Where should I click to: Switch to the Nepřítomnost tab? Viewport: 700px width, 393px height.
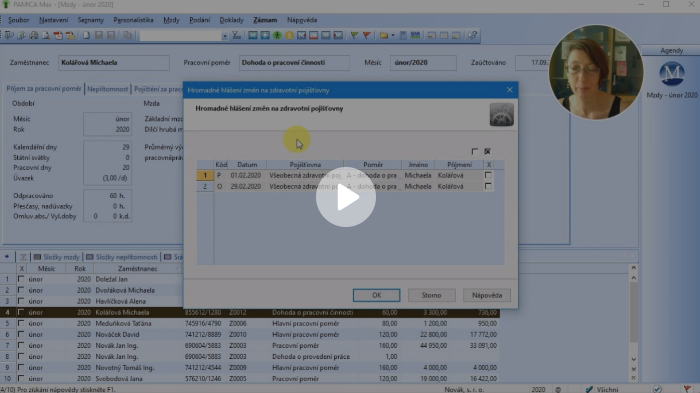(108, 89)
